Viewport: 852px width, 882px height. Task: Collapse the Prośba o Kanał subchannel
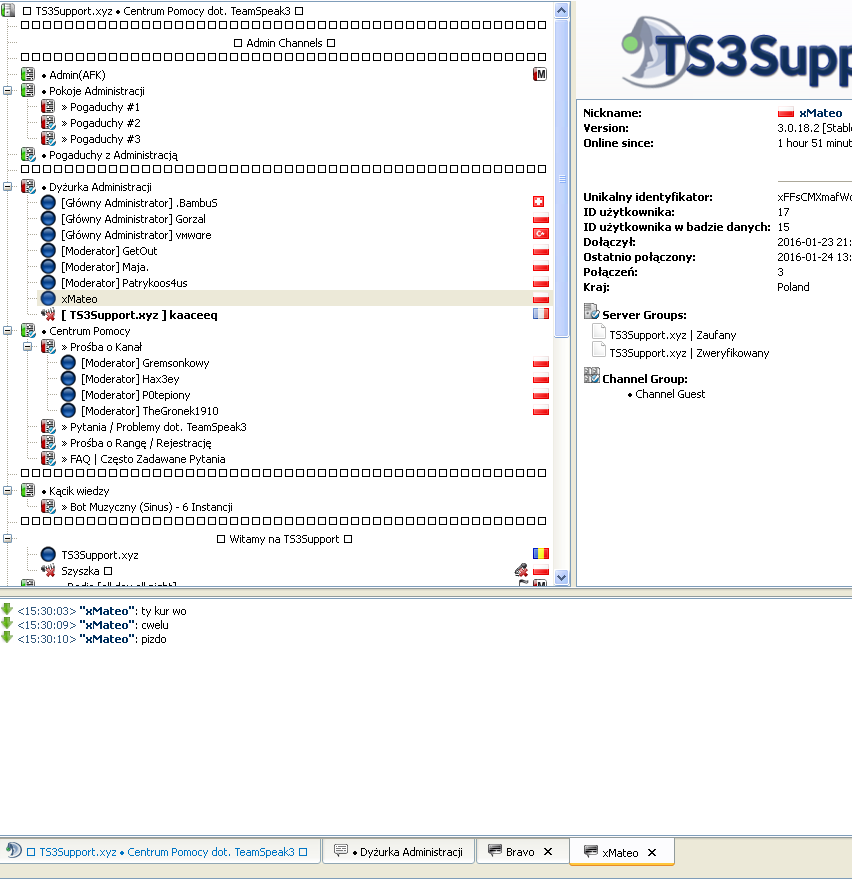point(28,346)
